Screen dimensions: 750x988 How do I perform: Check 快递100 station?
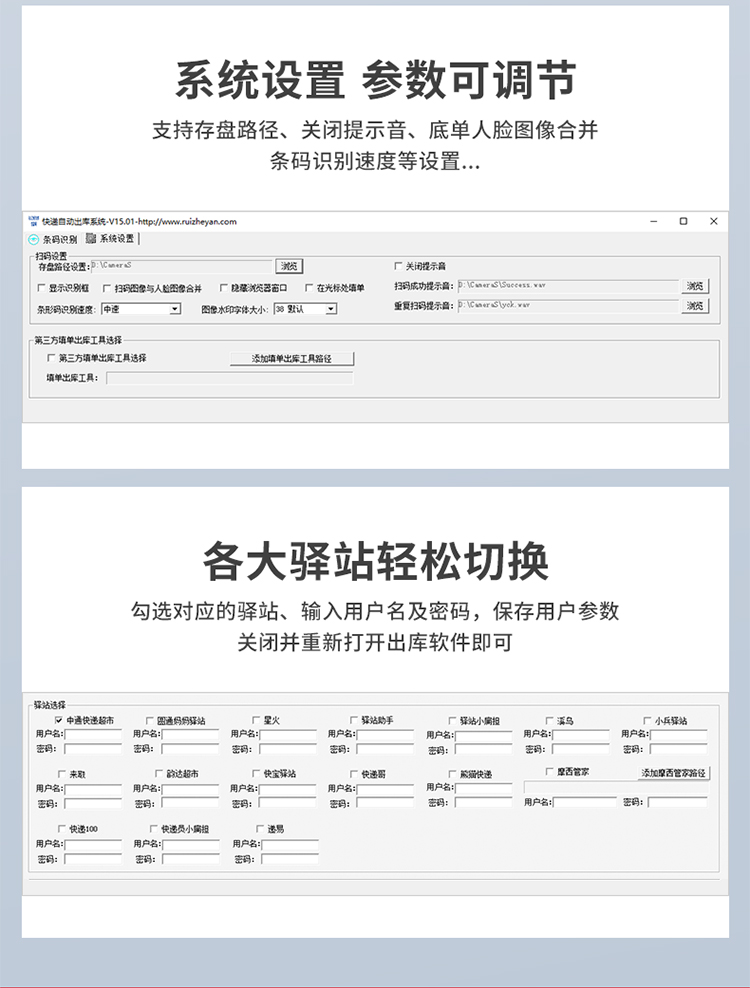click(x=62, y=829)
